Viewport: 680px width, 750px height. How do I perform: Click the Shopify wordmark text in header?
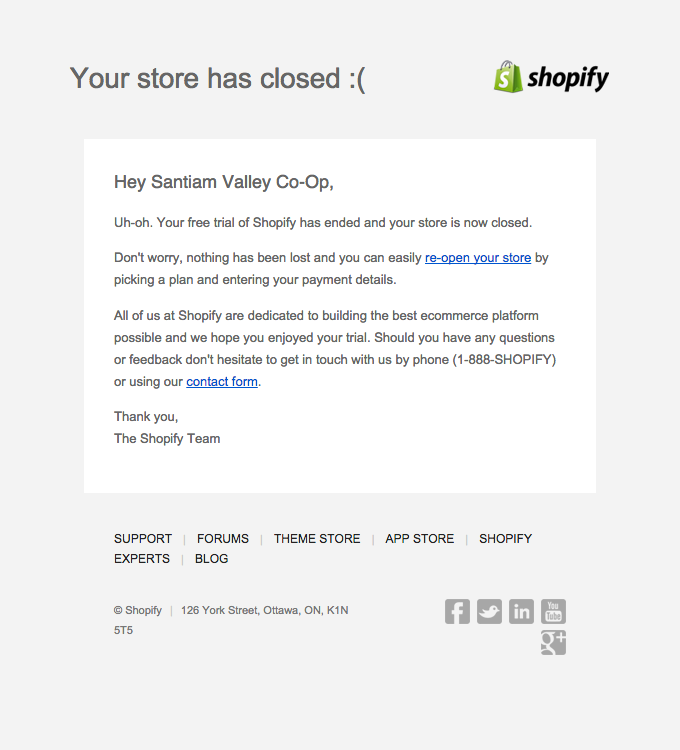click(x=568, y=78)
